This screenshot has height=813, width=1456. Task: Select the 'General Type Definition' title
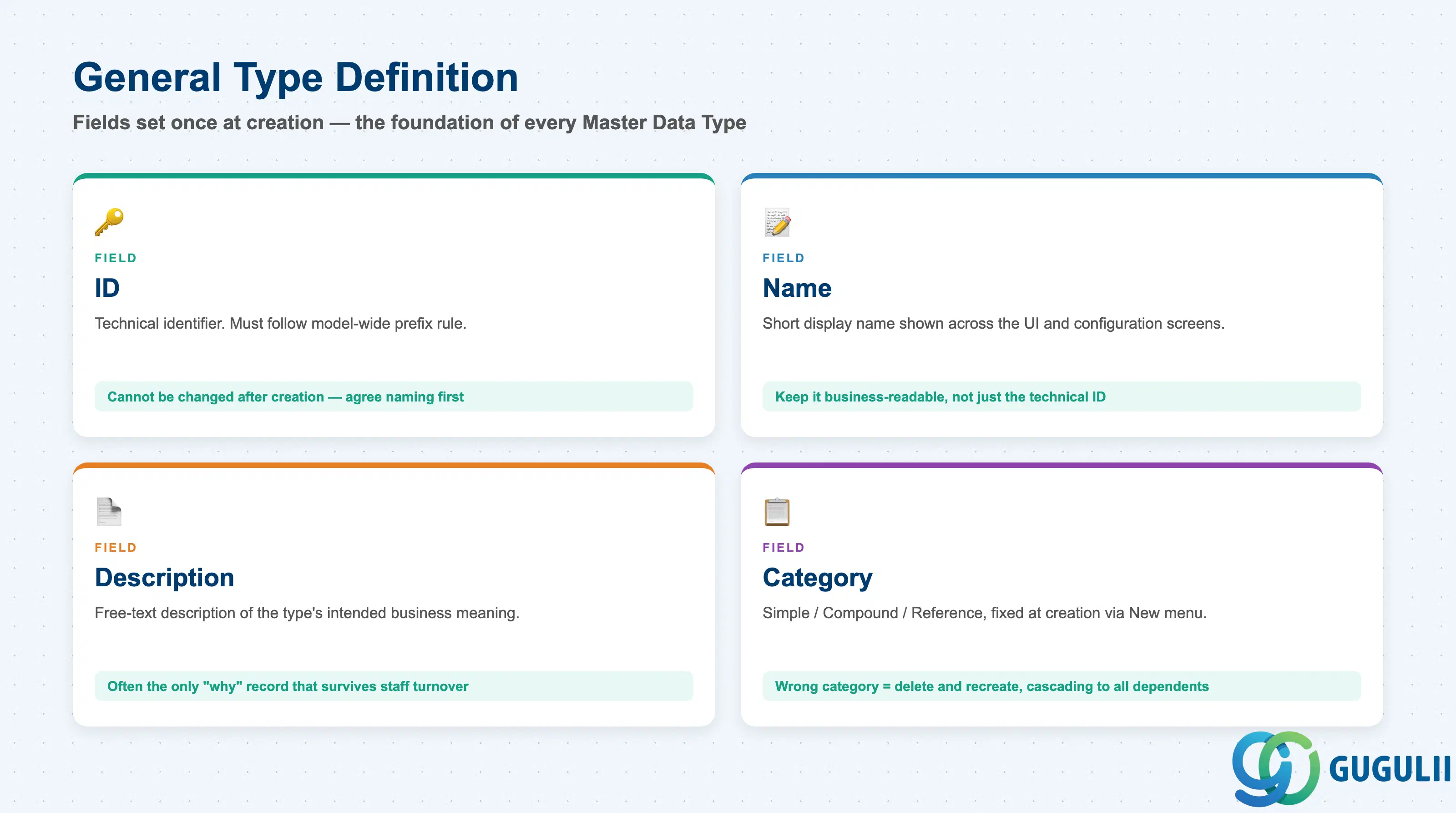coord(296,77)
